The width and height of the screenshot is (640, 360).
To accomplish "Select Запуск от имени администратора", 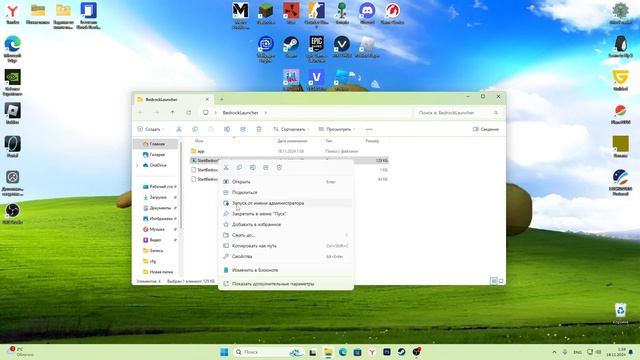I will [x=286, y=203].
